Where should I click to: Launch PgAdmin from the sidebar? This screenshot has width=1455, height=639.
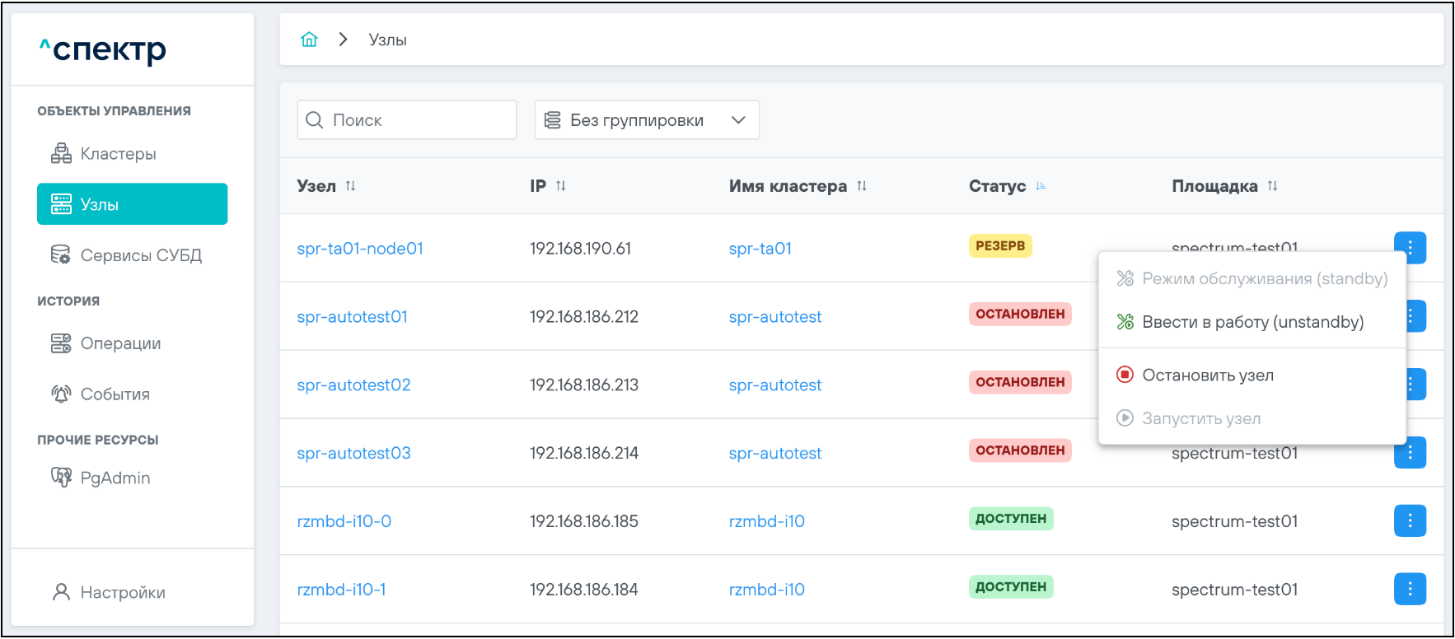(115, 478)
